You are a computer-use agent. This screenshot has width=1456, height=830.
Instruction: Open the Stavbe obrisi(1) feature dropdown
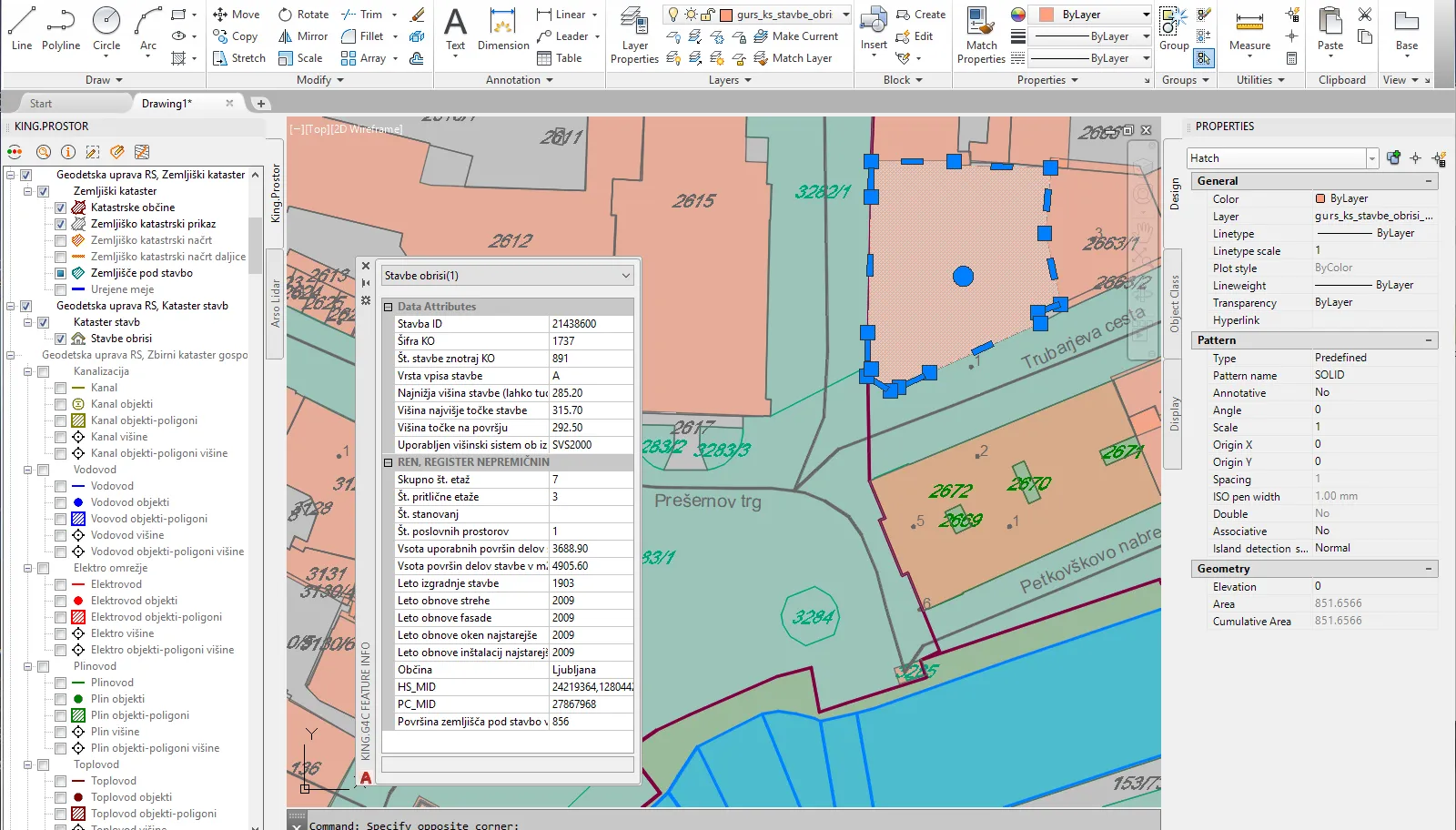coord(625,276)
